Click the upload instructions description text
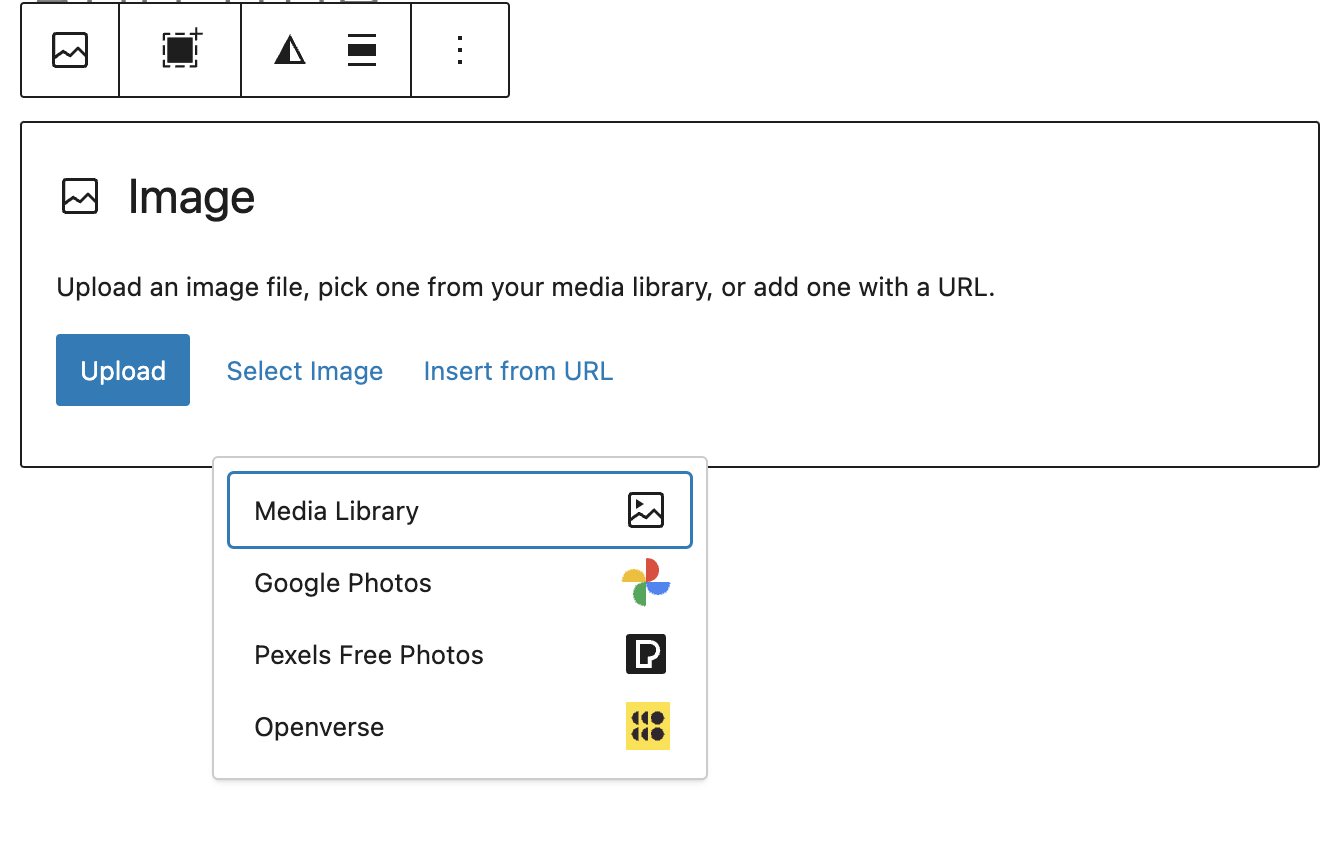The width and height of the screenshot is (1332, 860). coord(525,288)
